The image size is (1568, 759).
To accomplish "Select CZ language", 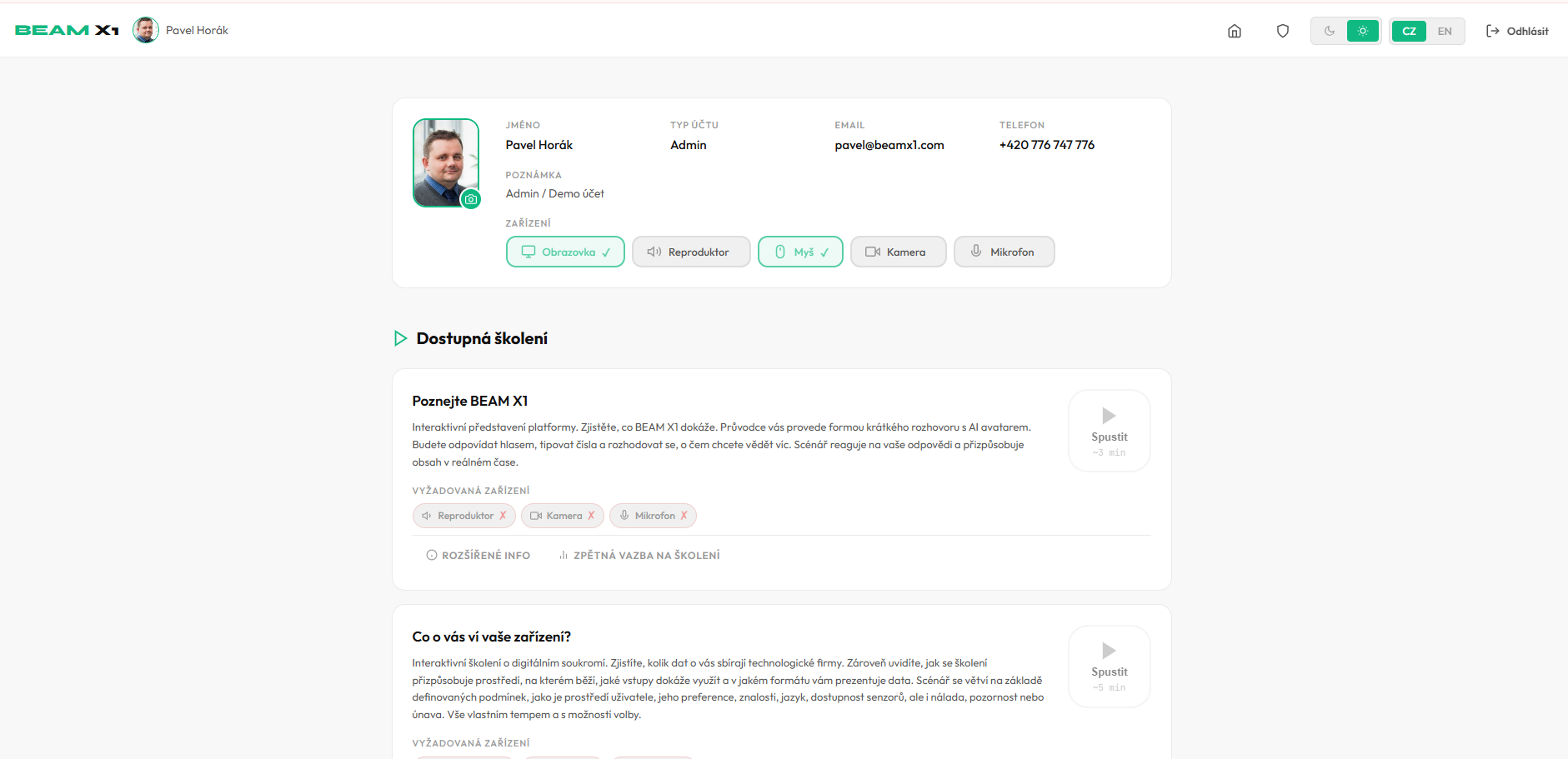I will point(1409,31).
